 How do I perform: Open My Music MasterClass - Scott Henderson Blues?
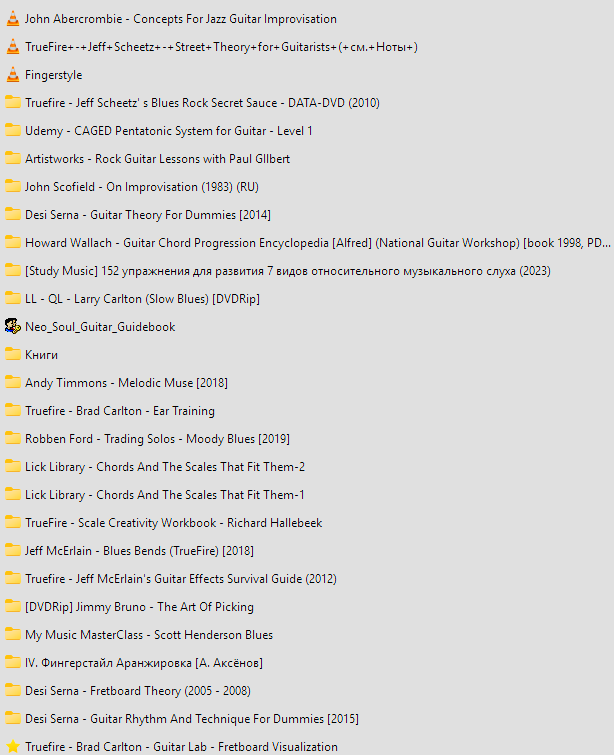(149, 635)
